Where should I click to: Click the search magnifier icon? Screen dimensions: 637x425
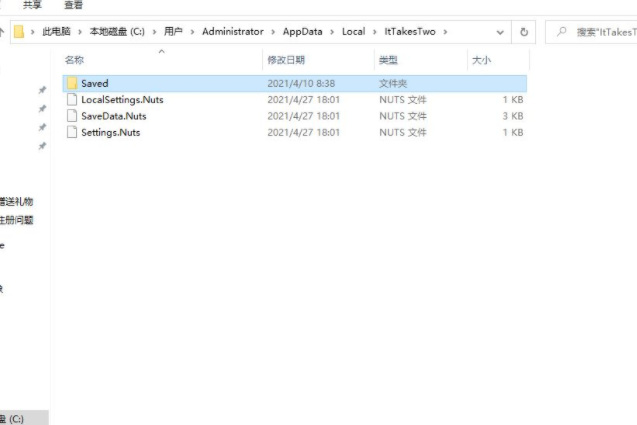(x=563, y=32)
